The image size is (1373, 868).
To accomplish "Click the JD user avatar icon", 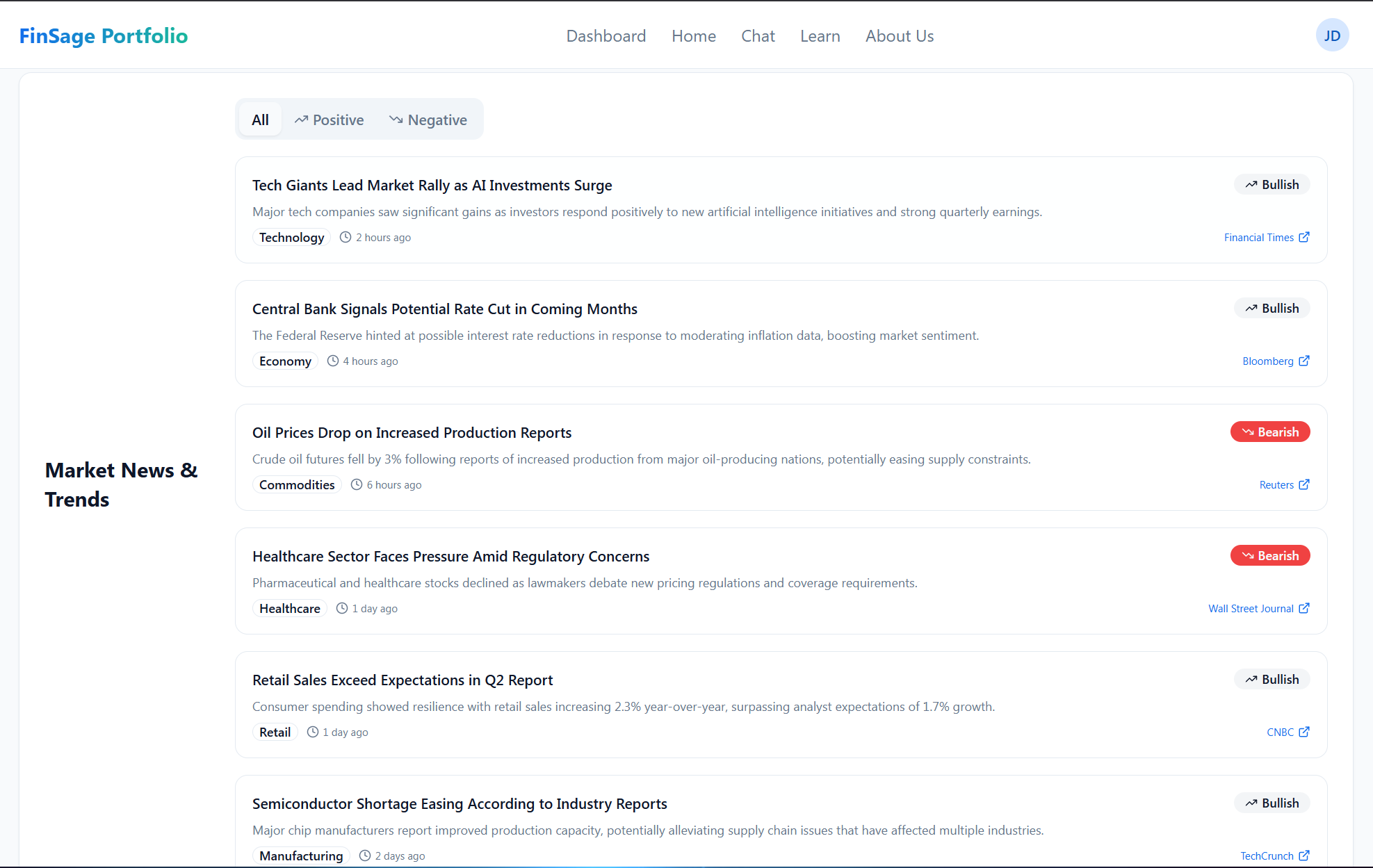I will (x=1332, y=35).
